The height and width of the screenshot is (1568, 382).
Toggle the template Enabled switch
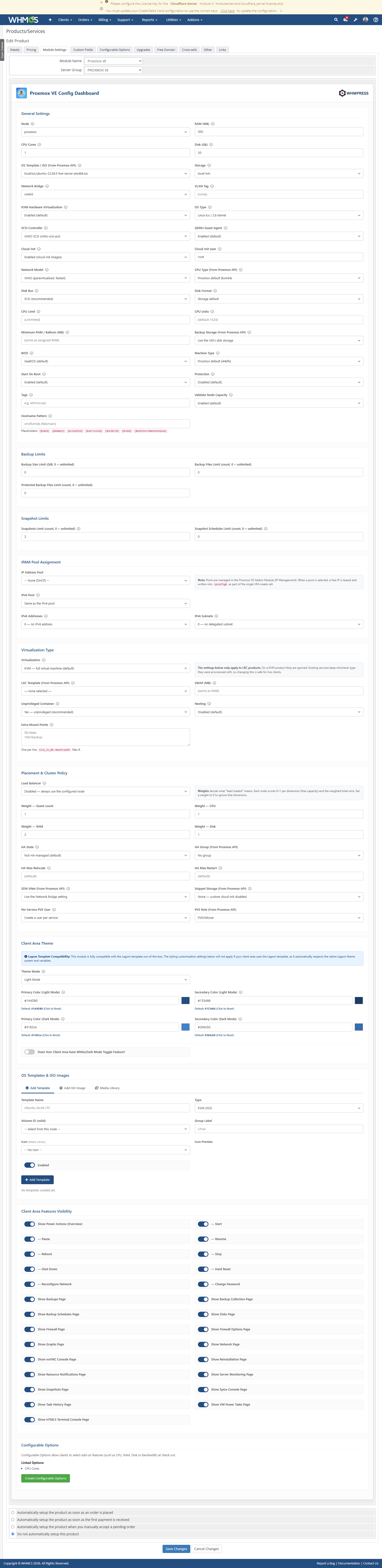pos(29,1165)
